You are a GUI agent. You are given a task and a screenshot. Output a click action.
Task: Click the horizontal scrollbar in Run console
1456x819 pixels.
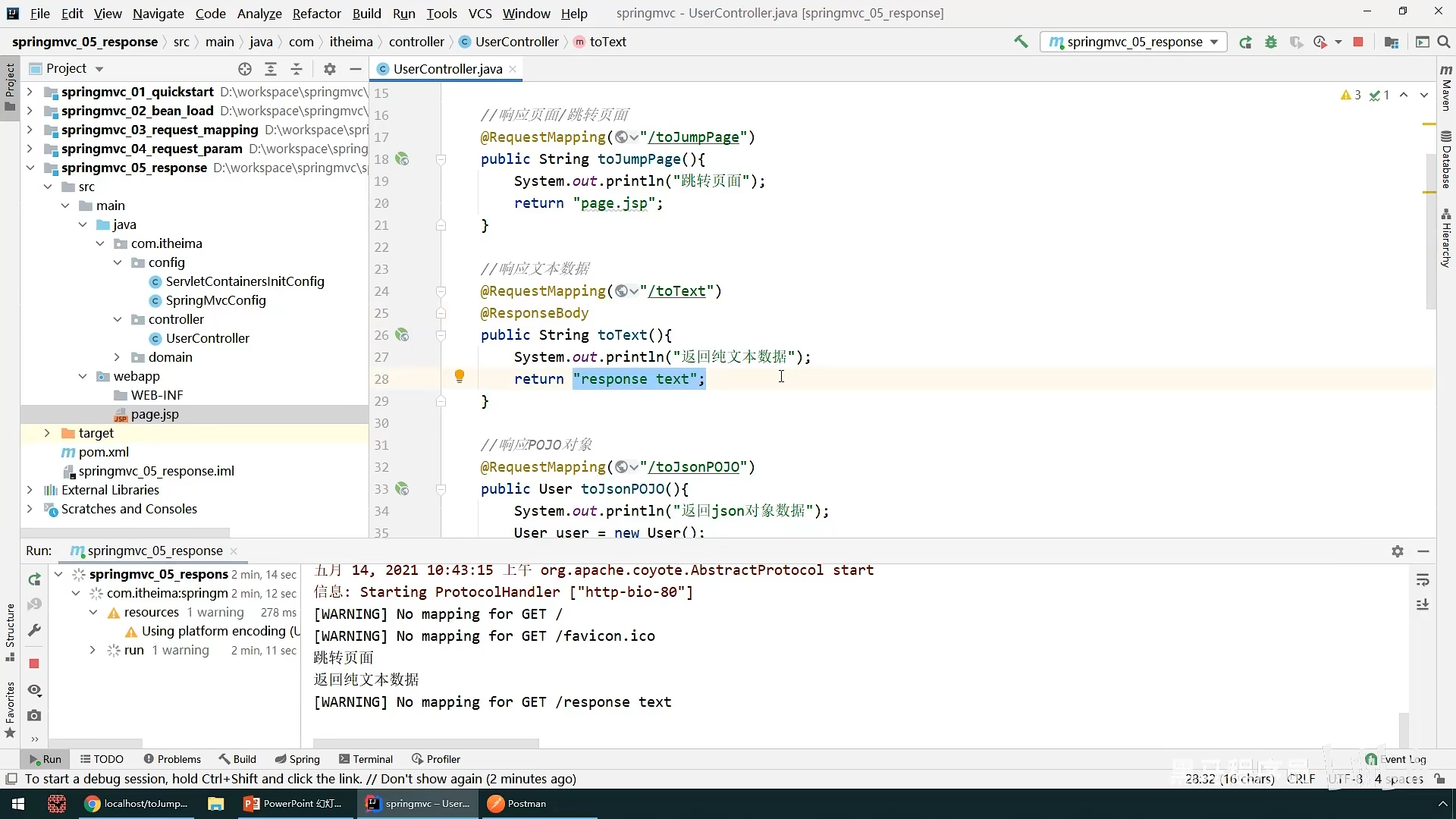(425, 743)
